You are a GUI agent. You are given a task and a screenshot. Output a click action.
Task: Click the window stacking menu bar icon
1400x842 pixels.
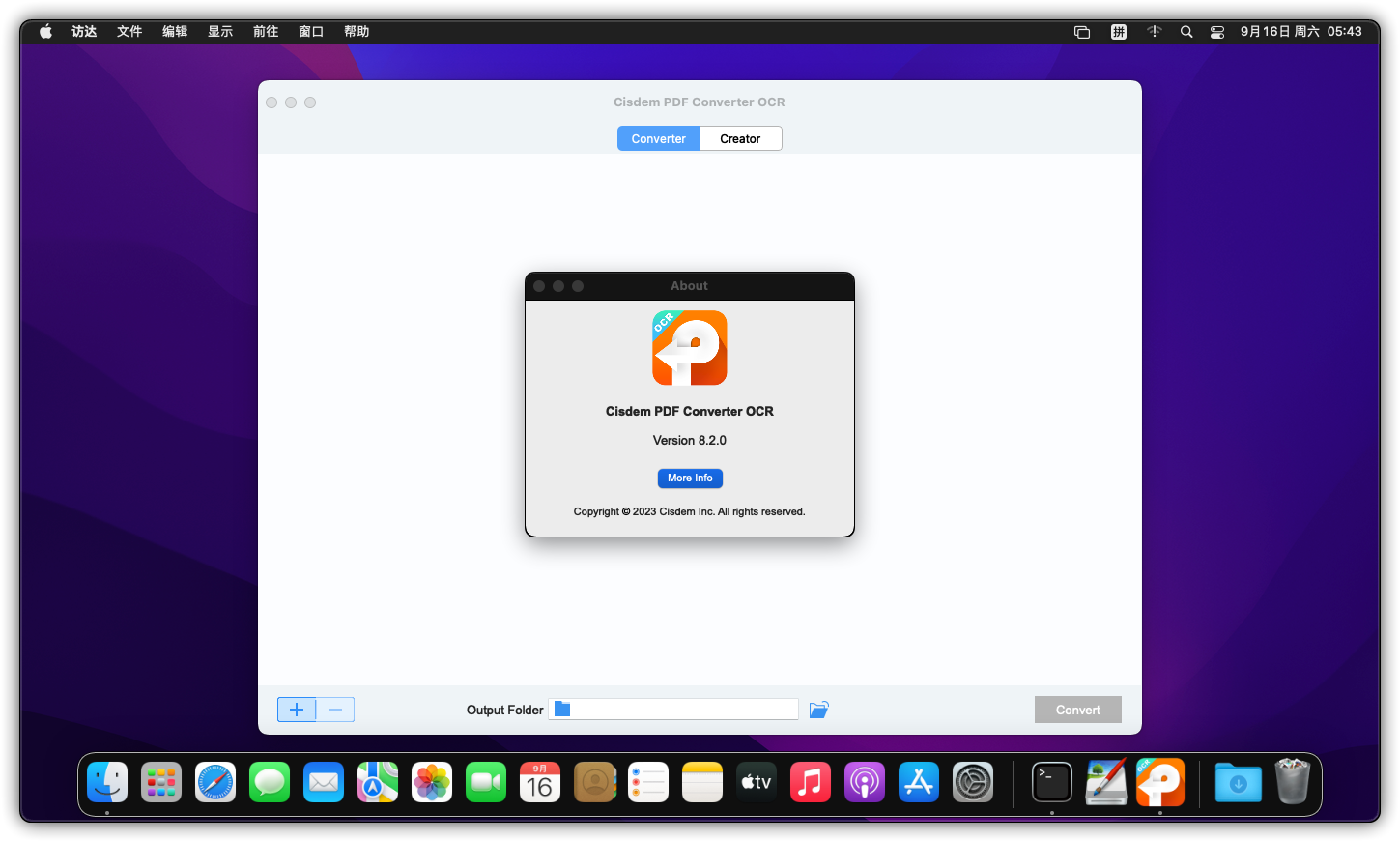pyautogui.click(x=1082, y=31)
